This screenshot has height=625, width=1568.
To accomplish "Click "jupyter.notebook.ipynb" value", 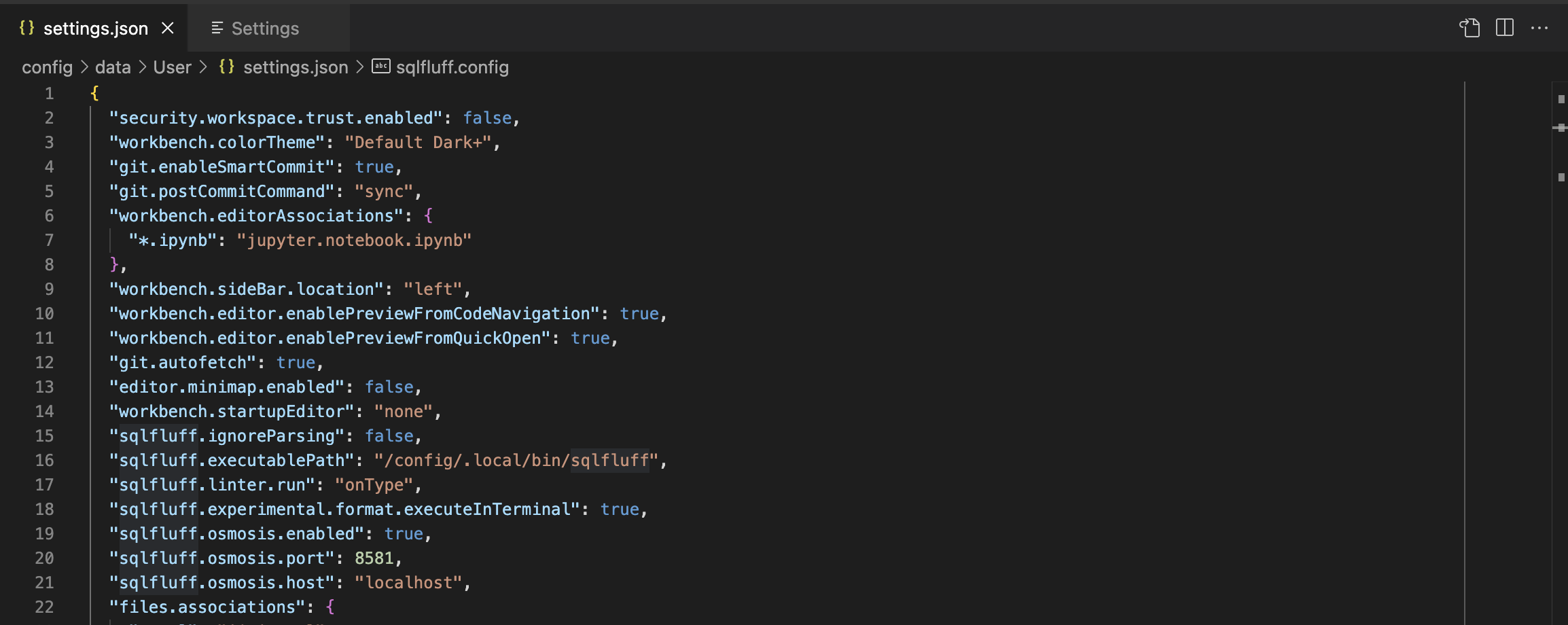I will point(354,240).
